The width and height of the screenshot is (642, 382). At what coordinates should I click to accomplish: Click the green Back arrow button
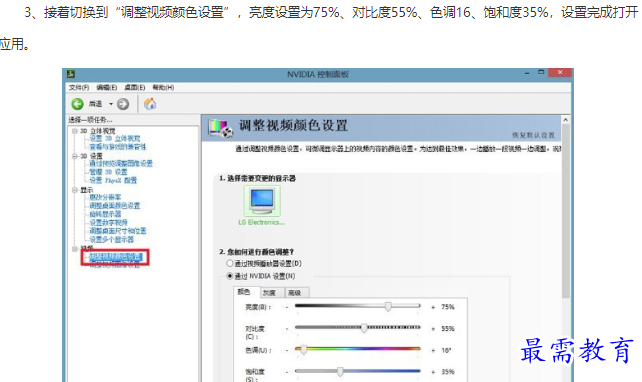(x=77, y=104)
